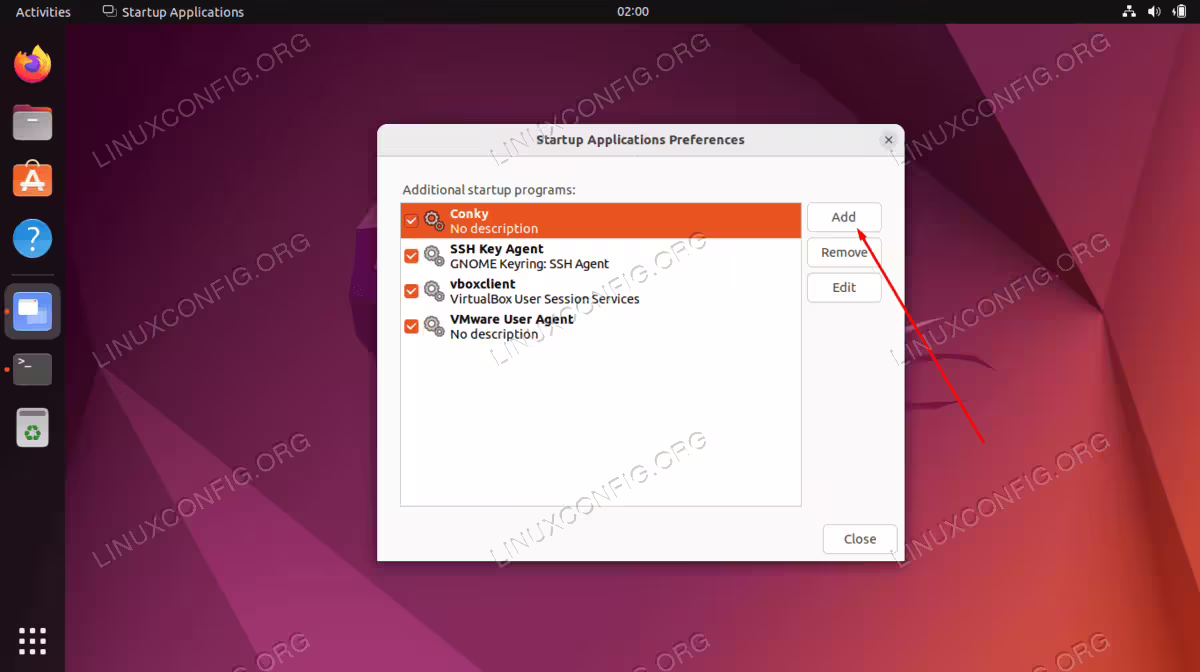The image size is (1200, 672).
Task: Uncheck the SSH Key Agent entry
Action: (411, 256)
